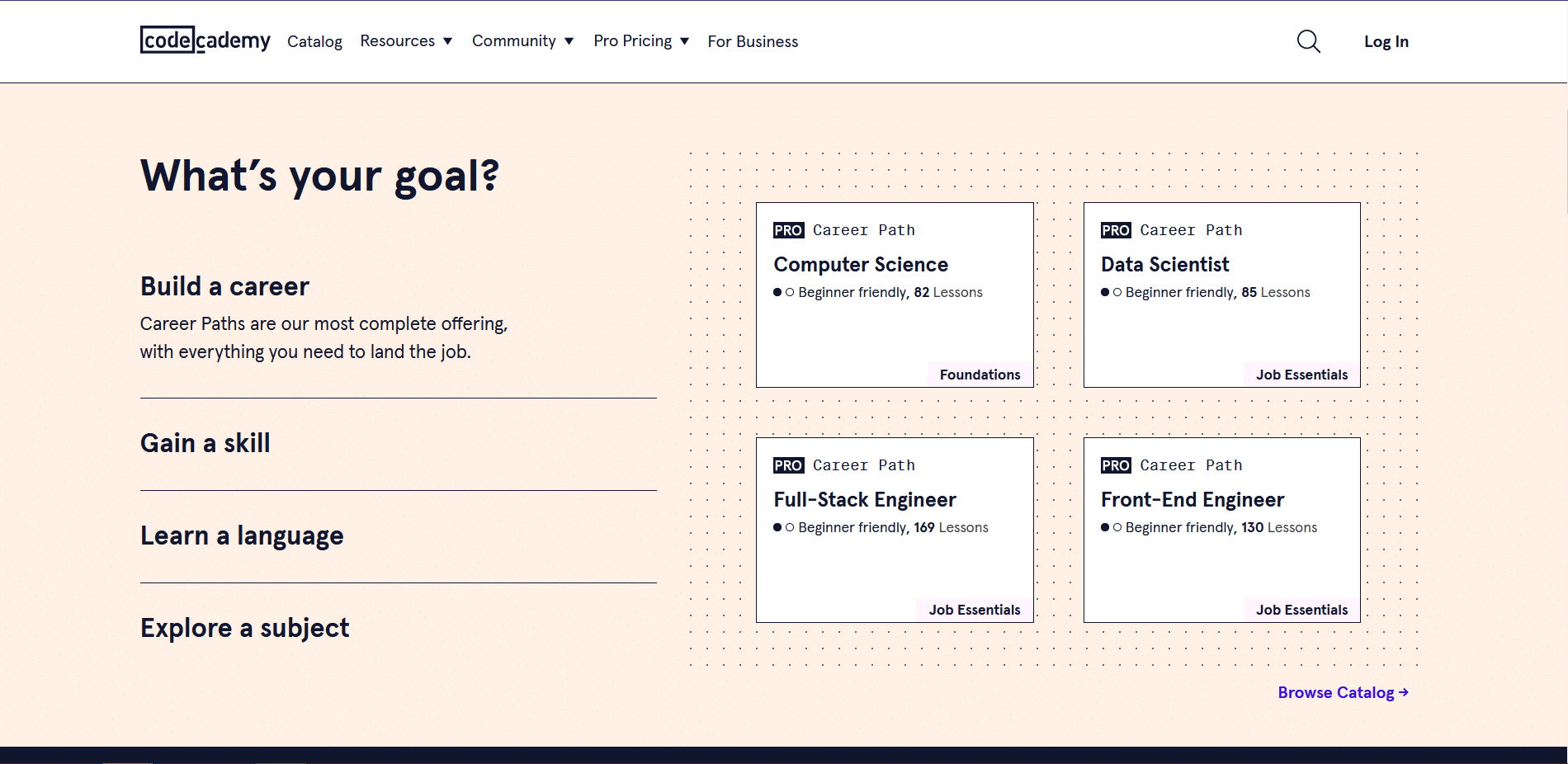Select the Gain a skill goal
Viewport: 1568px width, 764px height.
(x=205, y=443)
